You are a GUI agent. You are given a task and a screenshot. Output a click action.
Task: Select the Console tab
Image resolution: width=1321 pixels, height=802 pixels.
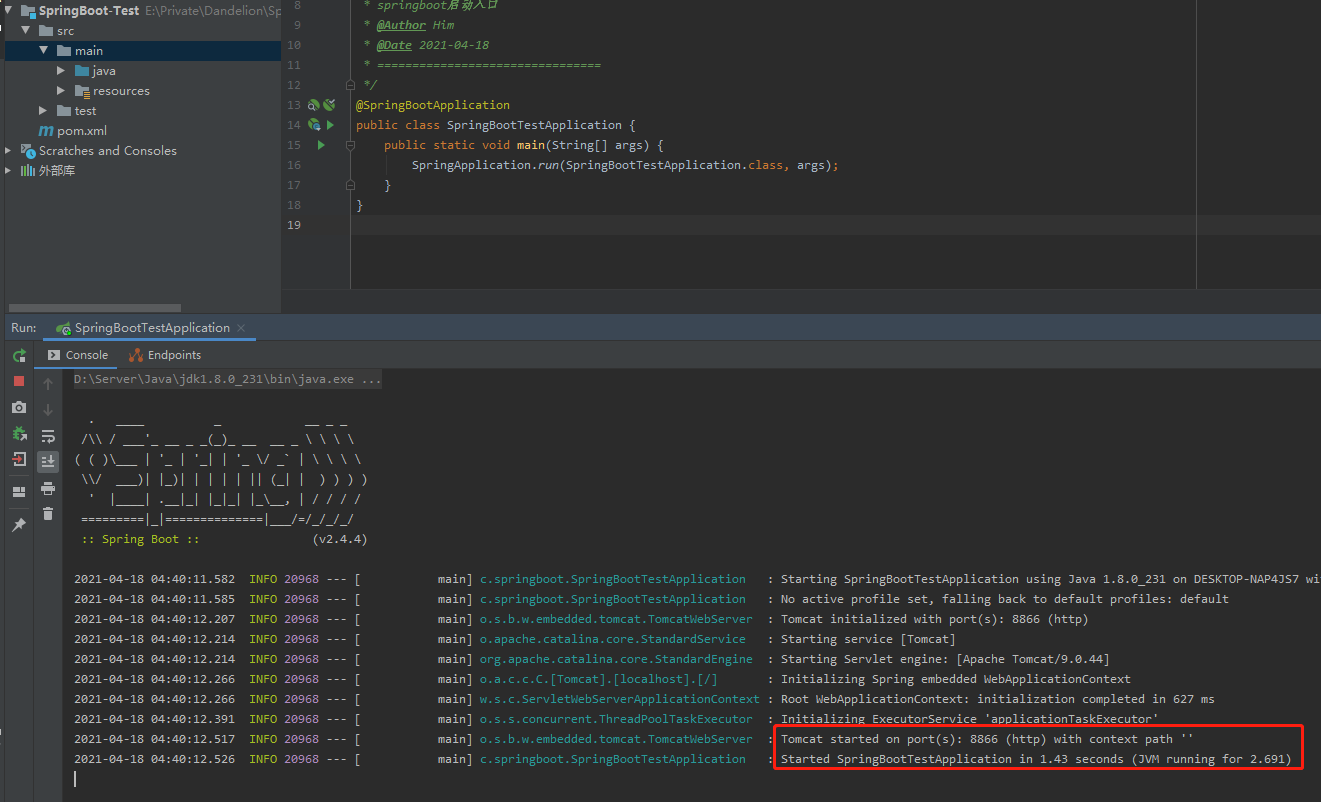78,355
